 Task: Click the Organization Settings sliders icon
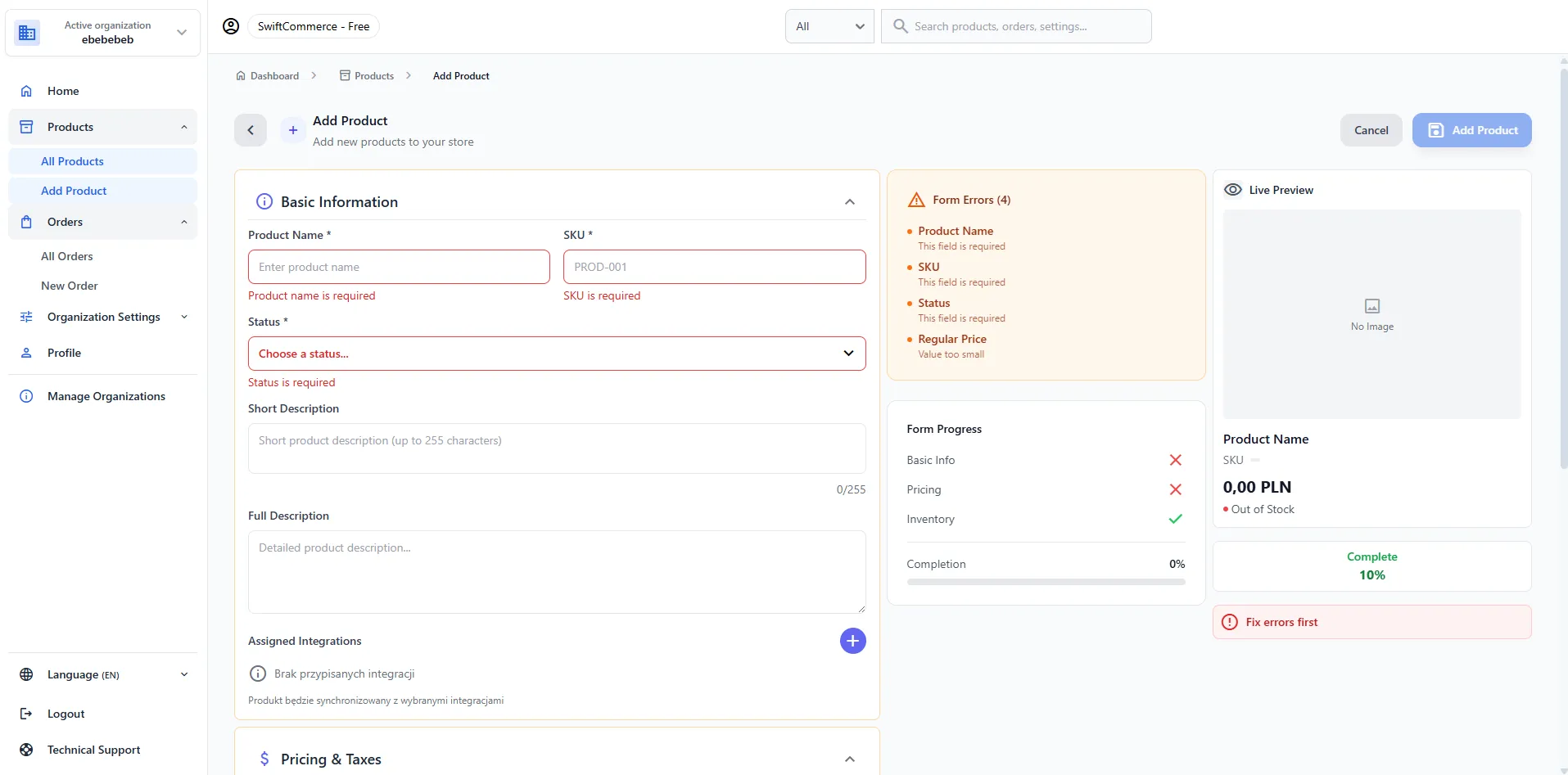pos(27,317)
